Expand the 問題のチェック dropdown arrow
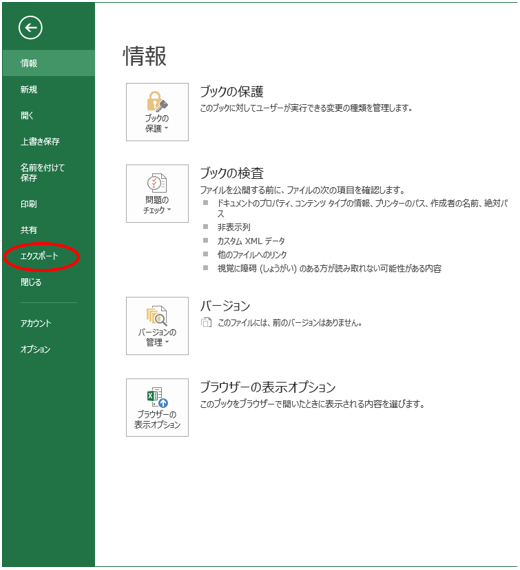This screenshot has width=520, height=570. (x=169, y=210)
